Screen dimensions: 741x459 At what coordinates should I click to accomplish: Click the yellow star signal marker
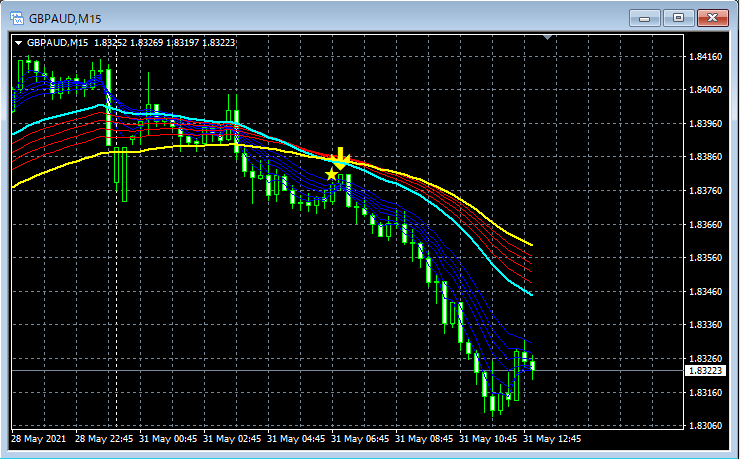tap(332, 174)
